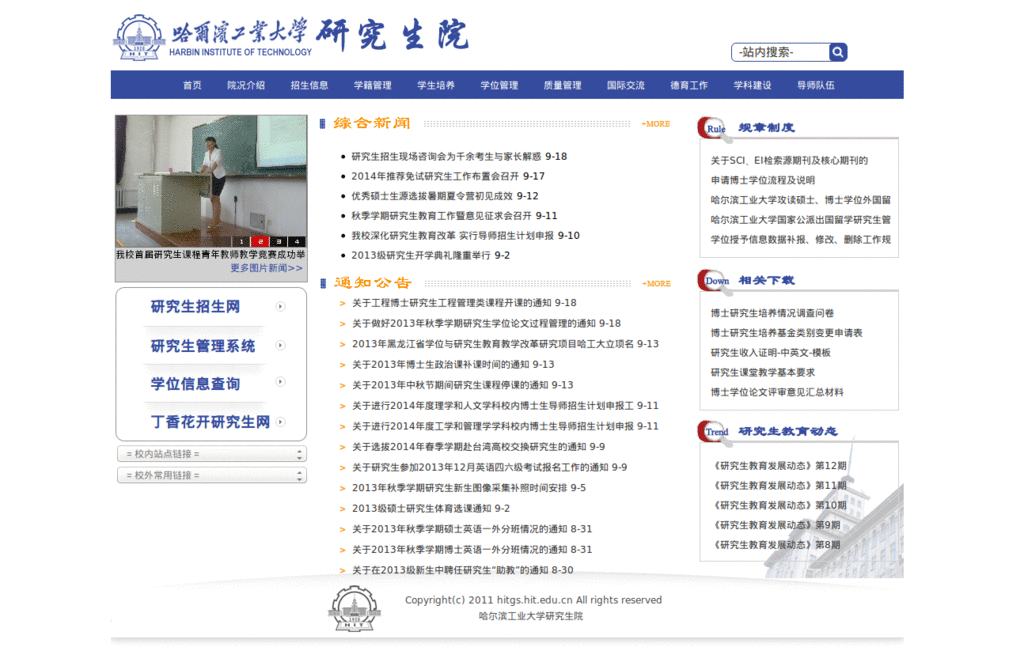The width and height of the screenshot is (1024, 647).
Task: Open download 博士学位论文评审意见汇总材料
Action: point(777,392)
